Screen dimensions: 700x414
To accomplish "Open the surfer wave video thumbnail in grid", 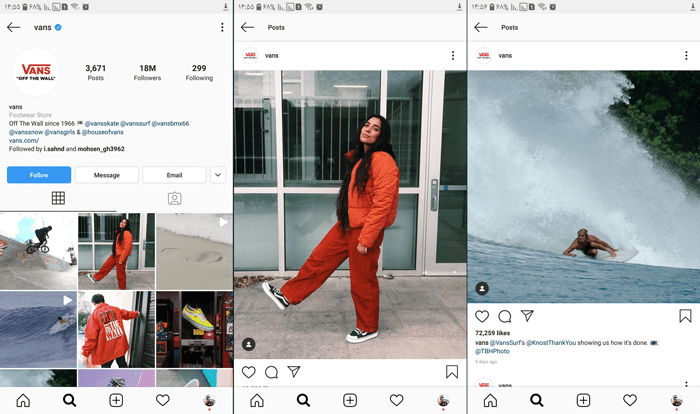I will point(38,329).
